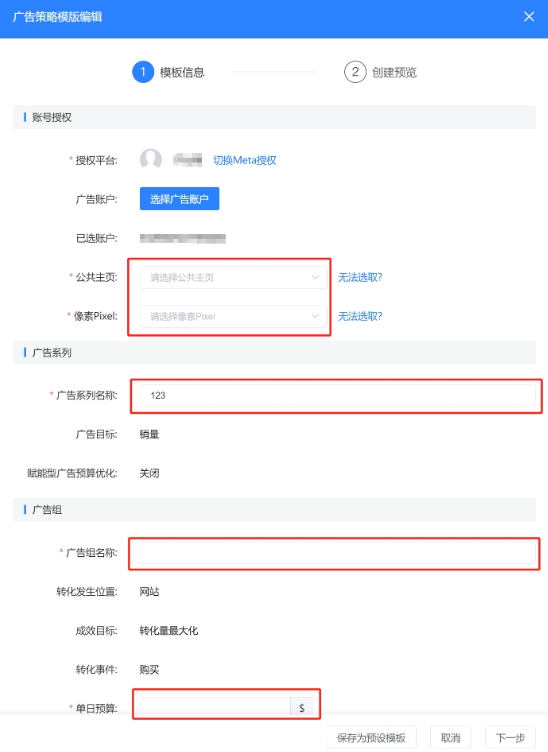This screenshot has width=548, height=752.
Task: Focus the 广告系列名称 input field
Action: pos(338,395)
